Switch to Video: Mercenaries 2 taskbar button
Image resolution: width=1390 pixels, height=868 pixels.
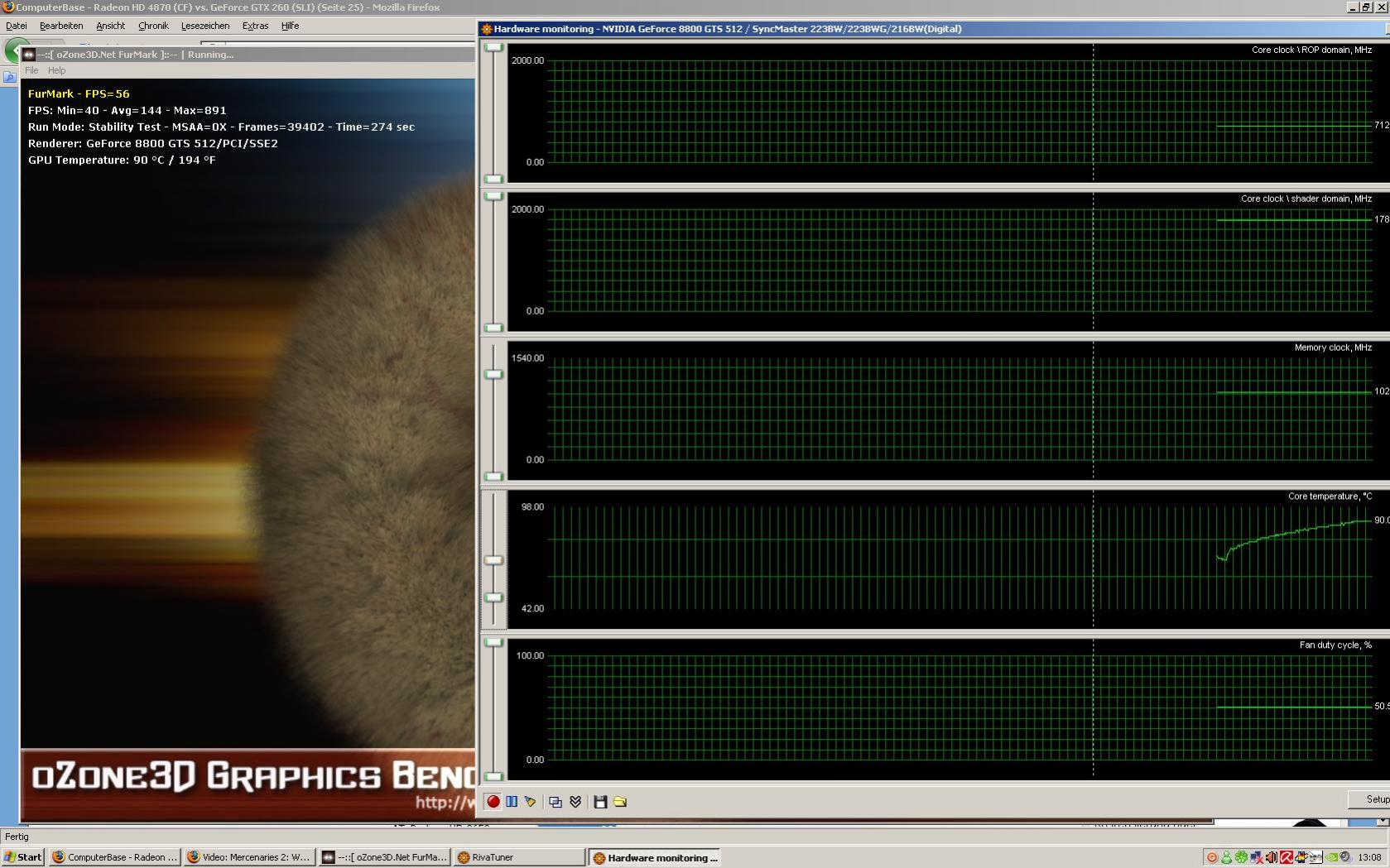tap(248, 857)
